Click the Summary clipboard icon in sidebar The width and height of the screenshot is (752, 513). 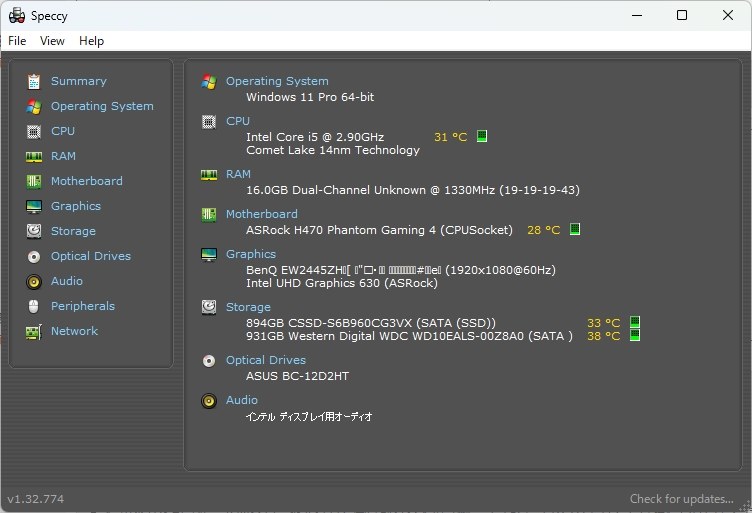tap(34, 82)
